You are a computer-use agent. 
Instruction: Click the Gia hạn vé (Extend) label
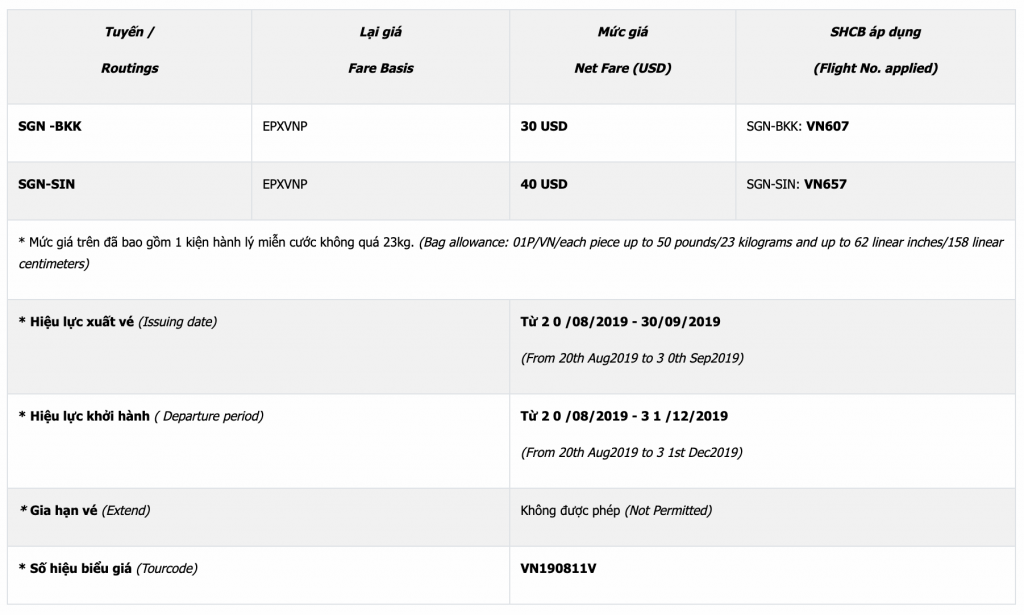pyautogui.click(x=85, y=511)
